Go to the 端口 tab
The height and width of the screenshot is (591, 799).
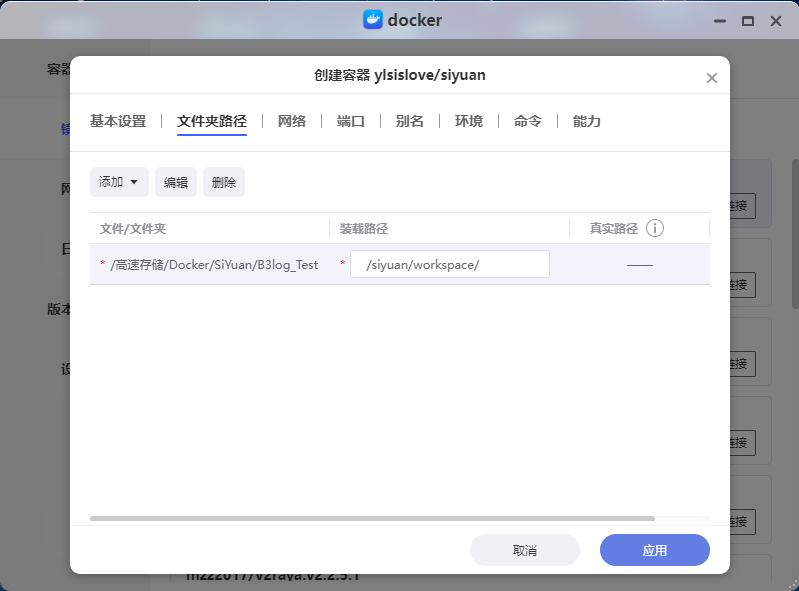[x=351, y=121]
